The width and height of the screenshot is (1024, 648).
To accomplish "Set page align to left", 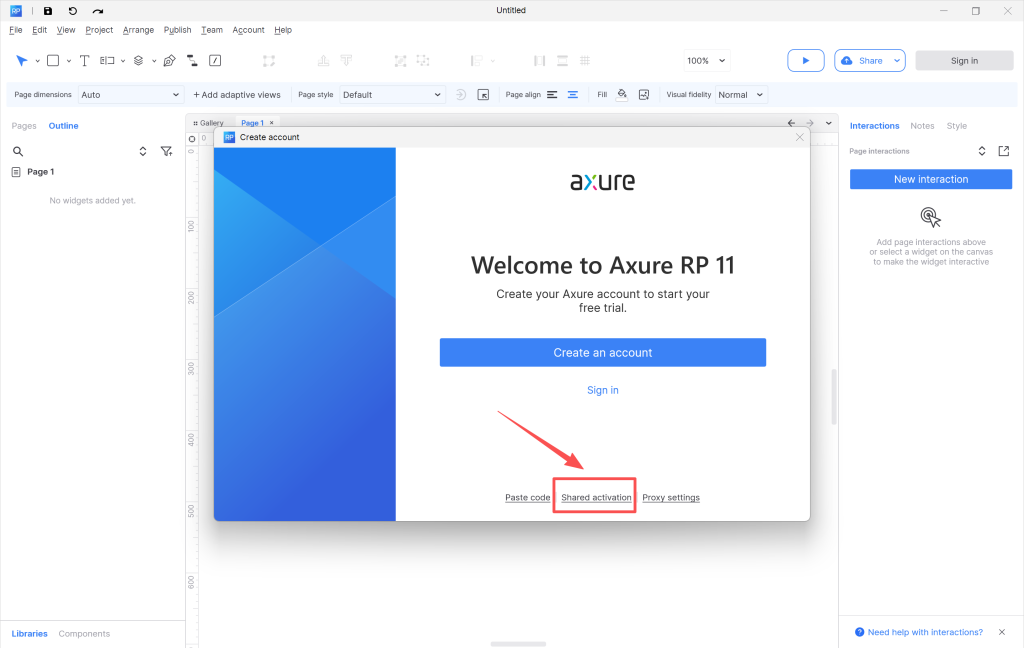I will [552, 95].
